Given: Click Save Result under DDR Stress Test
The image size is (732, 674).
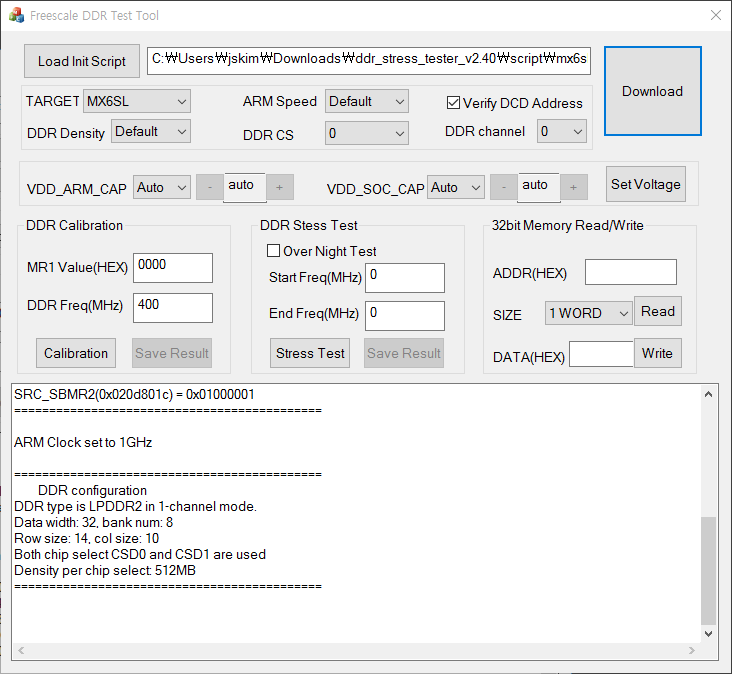Looking at the screenshot, I should (x=404, y=353).
